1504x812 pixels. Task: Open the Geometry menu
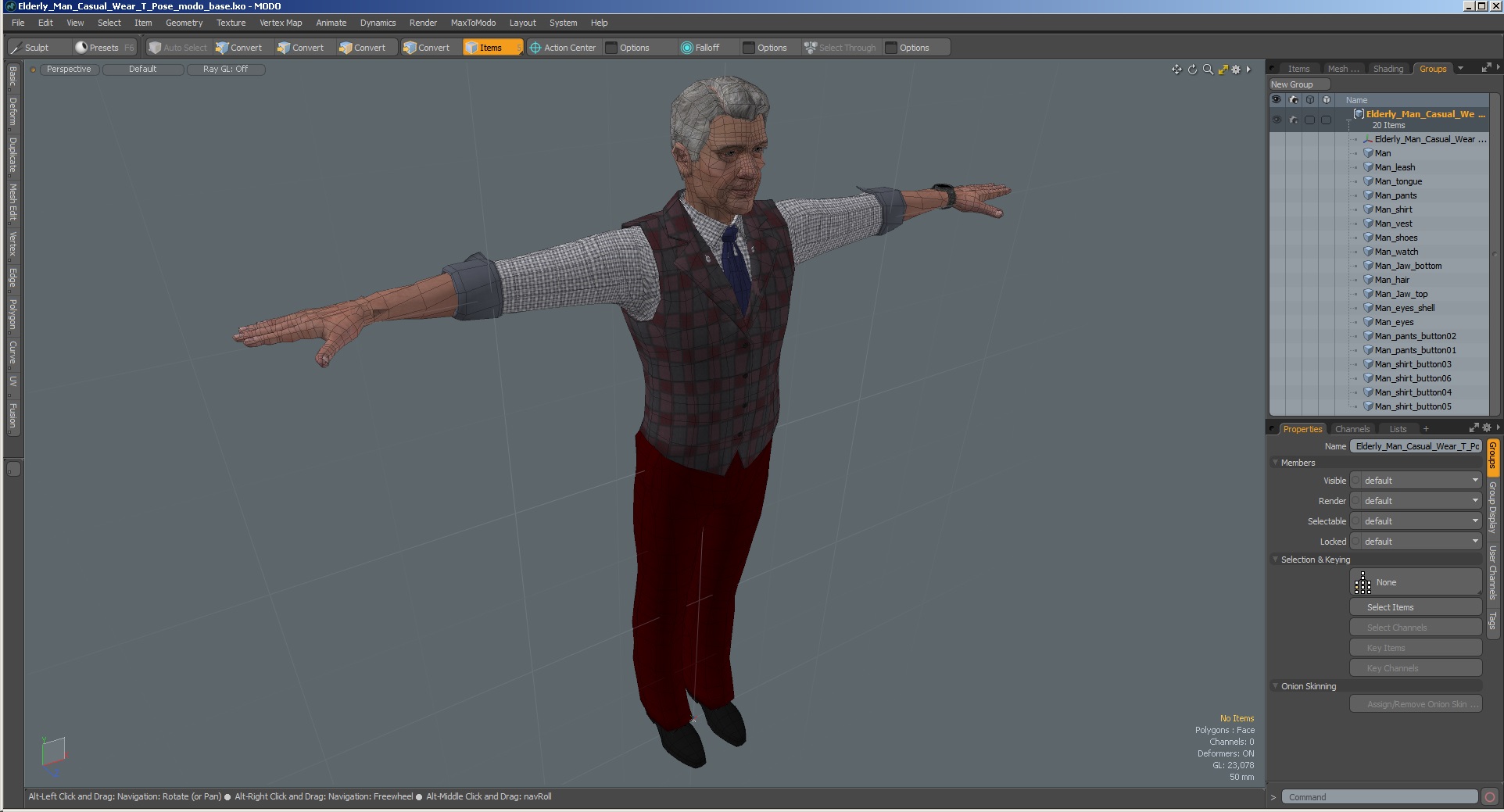(184, 23)
